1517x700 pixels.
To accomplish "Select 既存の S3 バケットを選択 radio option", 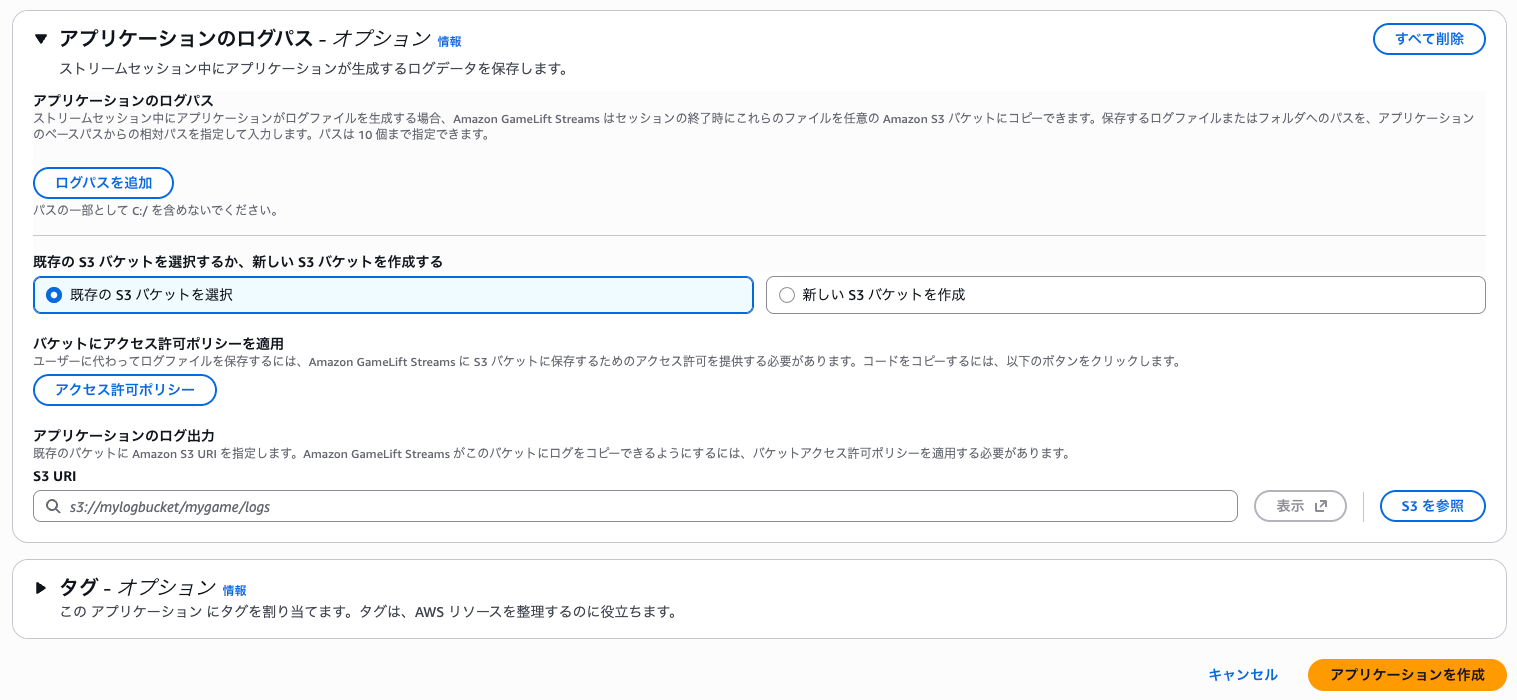I will pyautogui.click(x=54, y=295).
